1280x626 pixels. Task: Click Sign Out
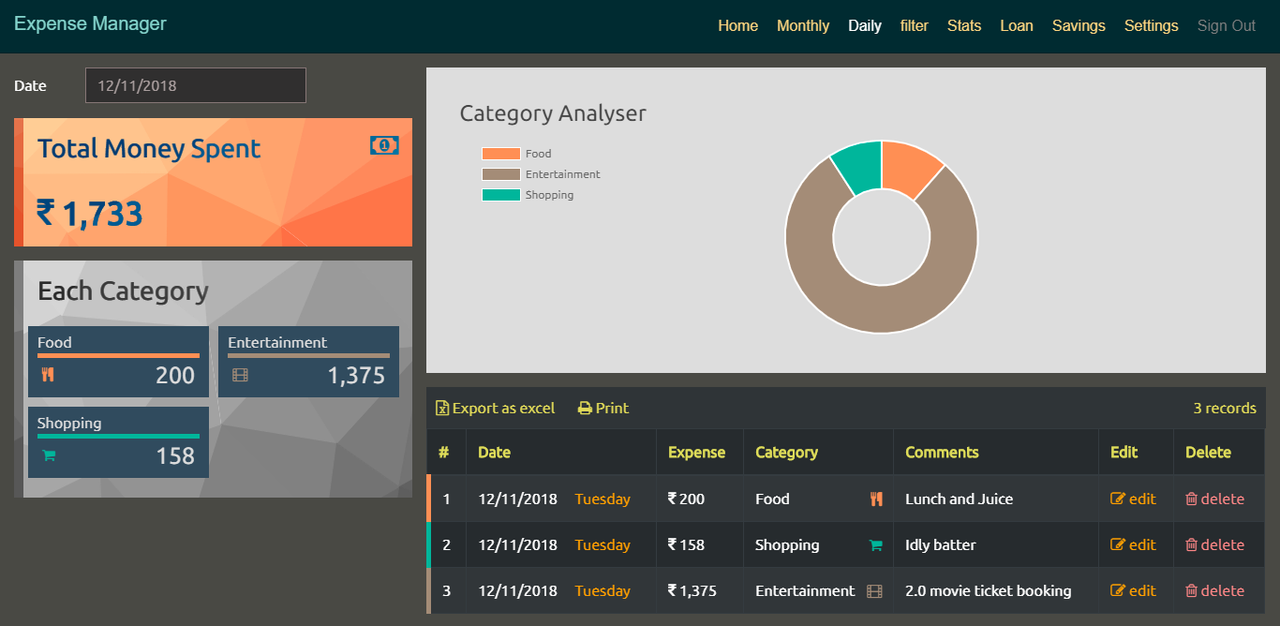(1226, 26)
